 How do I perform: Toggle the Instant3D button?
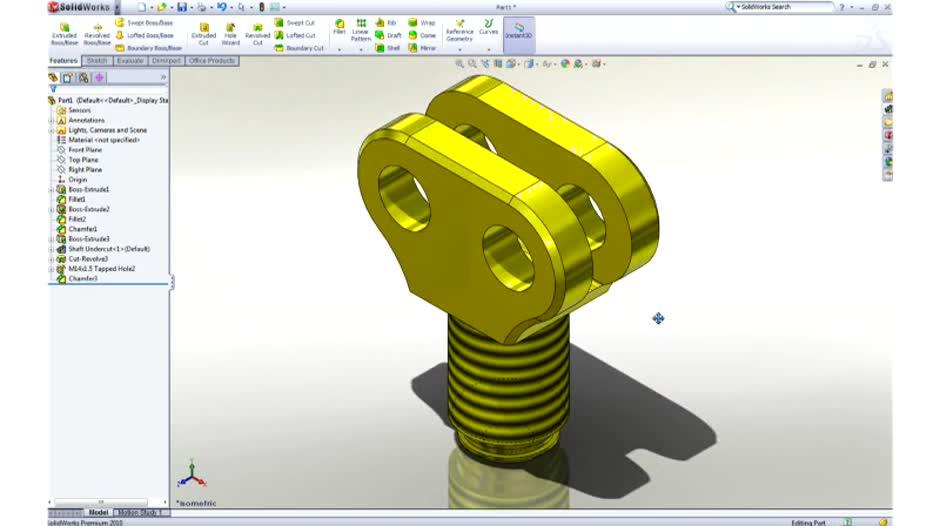[x=518, y=31]
